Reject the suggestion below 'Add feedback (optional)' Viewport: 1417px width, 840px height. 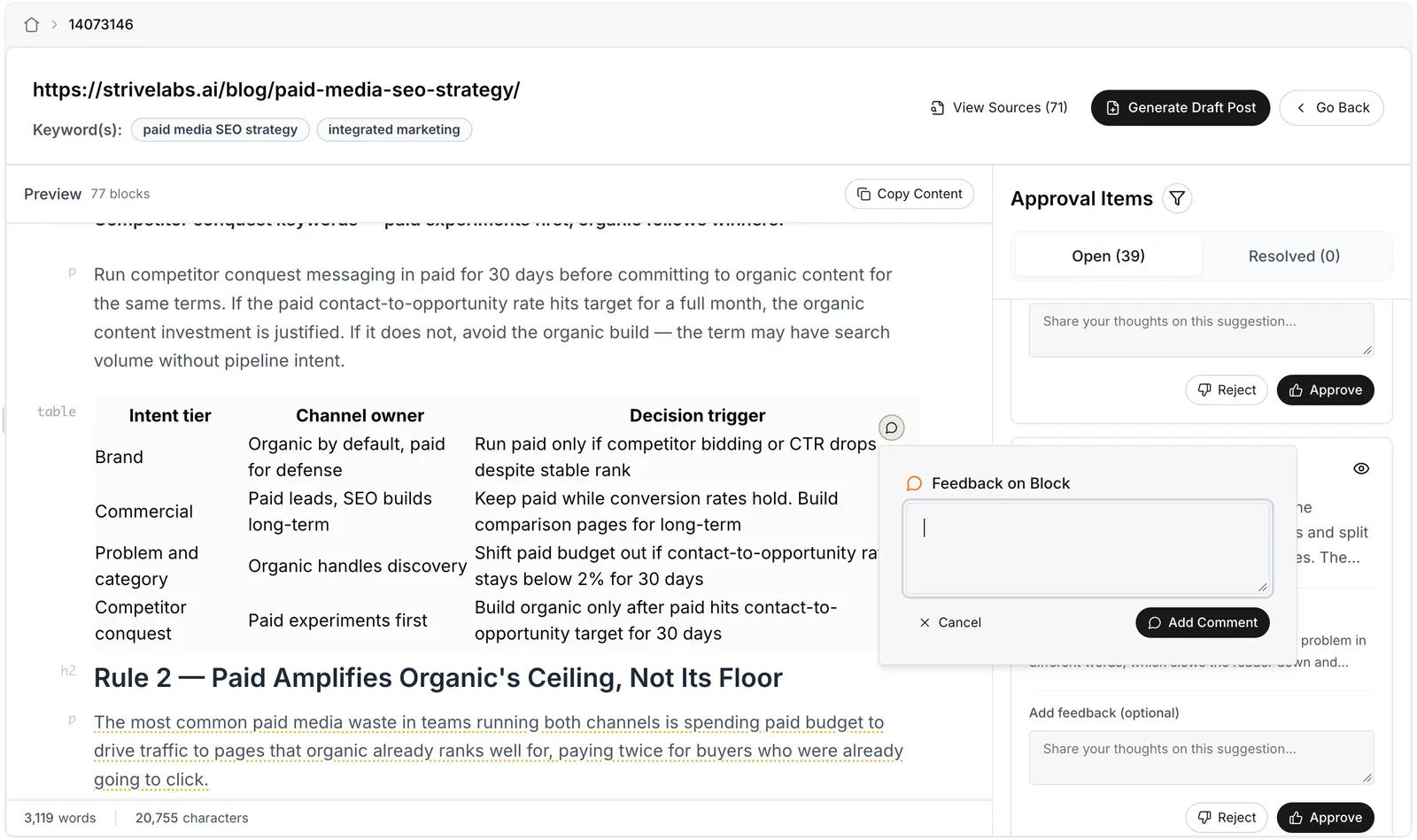pos(1227,818)
